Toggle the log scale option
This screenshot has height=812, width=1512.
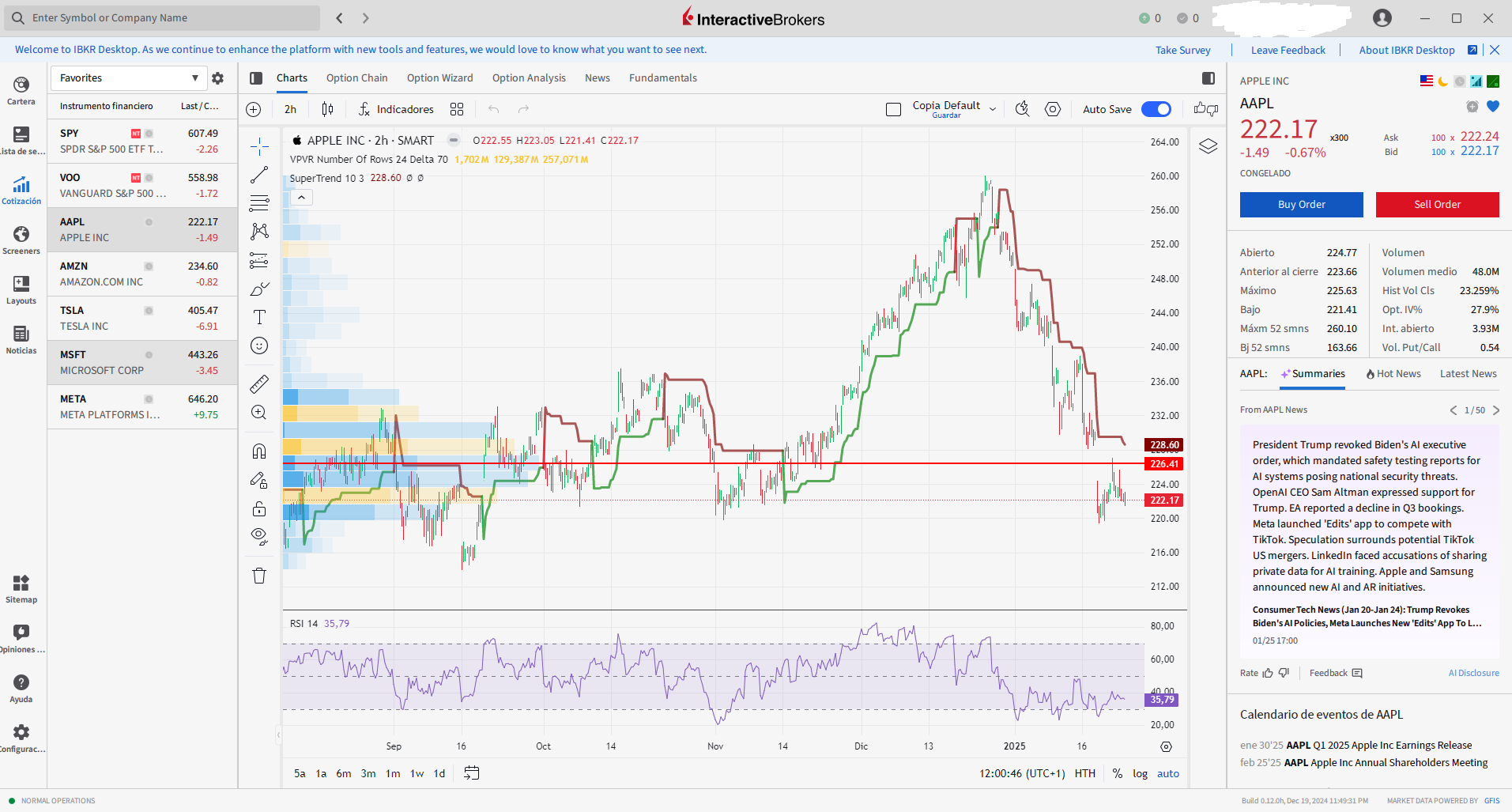(1140, 773)
